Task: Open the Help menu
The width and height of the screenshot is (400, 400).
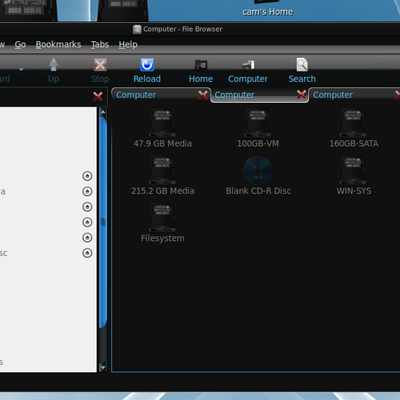Action: 128,44
